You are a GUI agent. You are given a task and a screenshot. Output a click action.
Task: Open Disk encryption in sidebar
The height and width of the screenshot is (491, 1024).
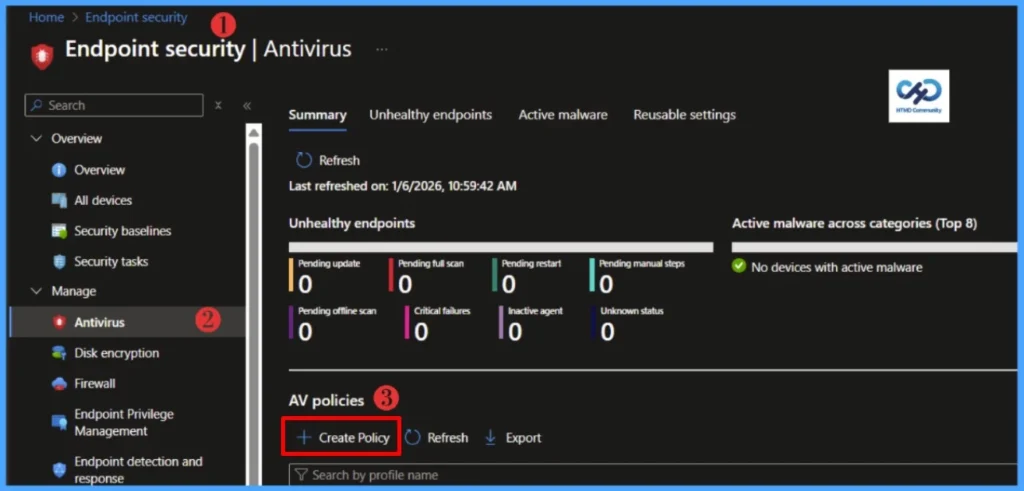pos(128,353)
